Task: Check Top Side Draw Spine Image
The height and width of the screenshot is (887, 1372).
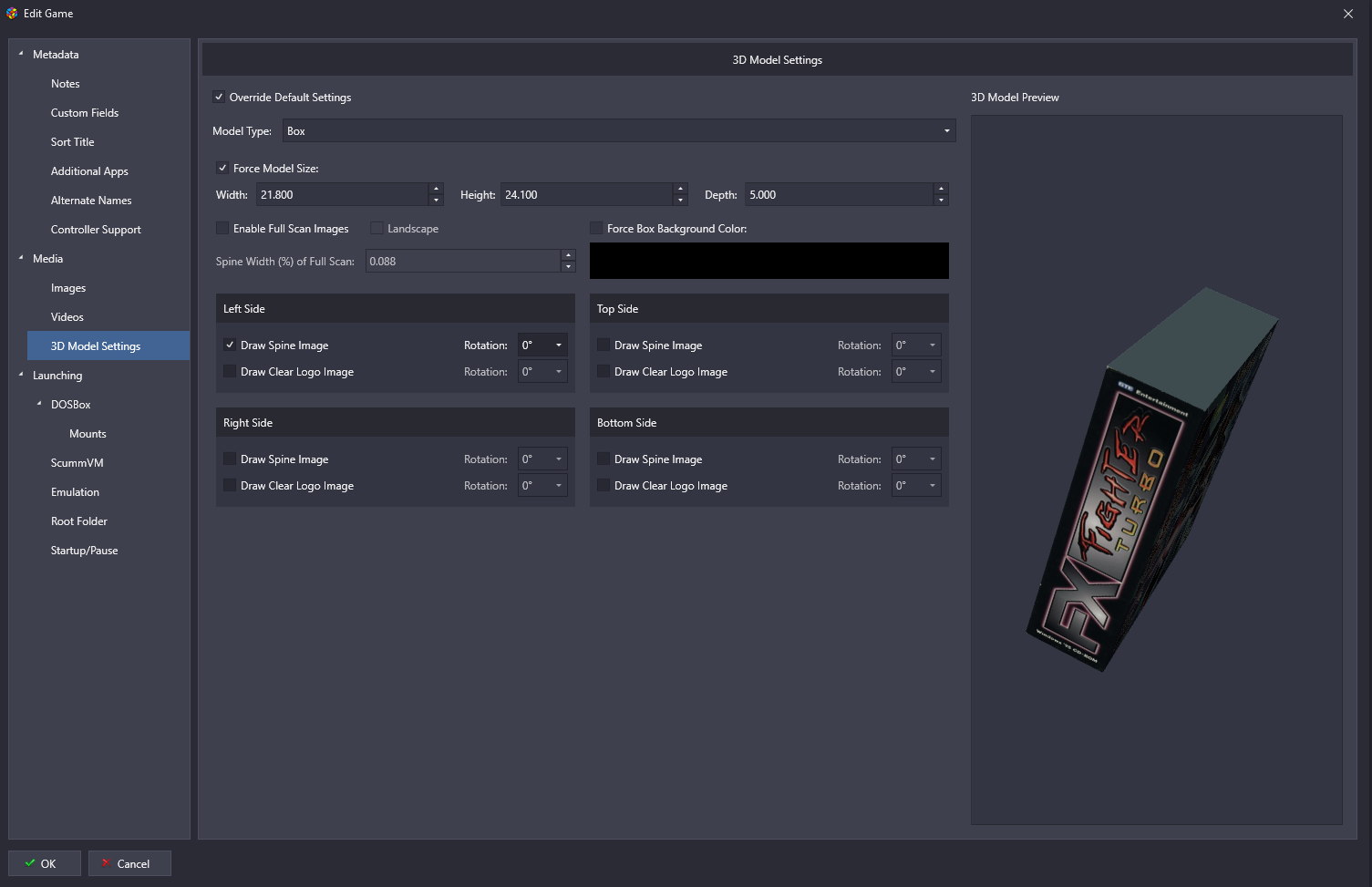Action: [x=603, y=345]
